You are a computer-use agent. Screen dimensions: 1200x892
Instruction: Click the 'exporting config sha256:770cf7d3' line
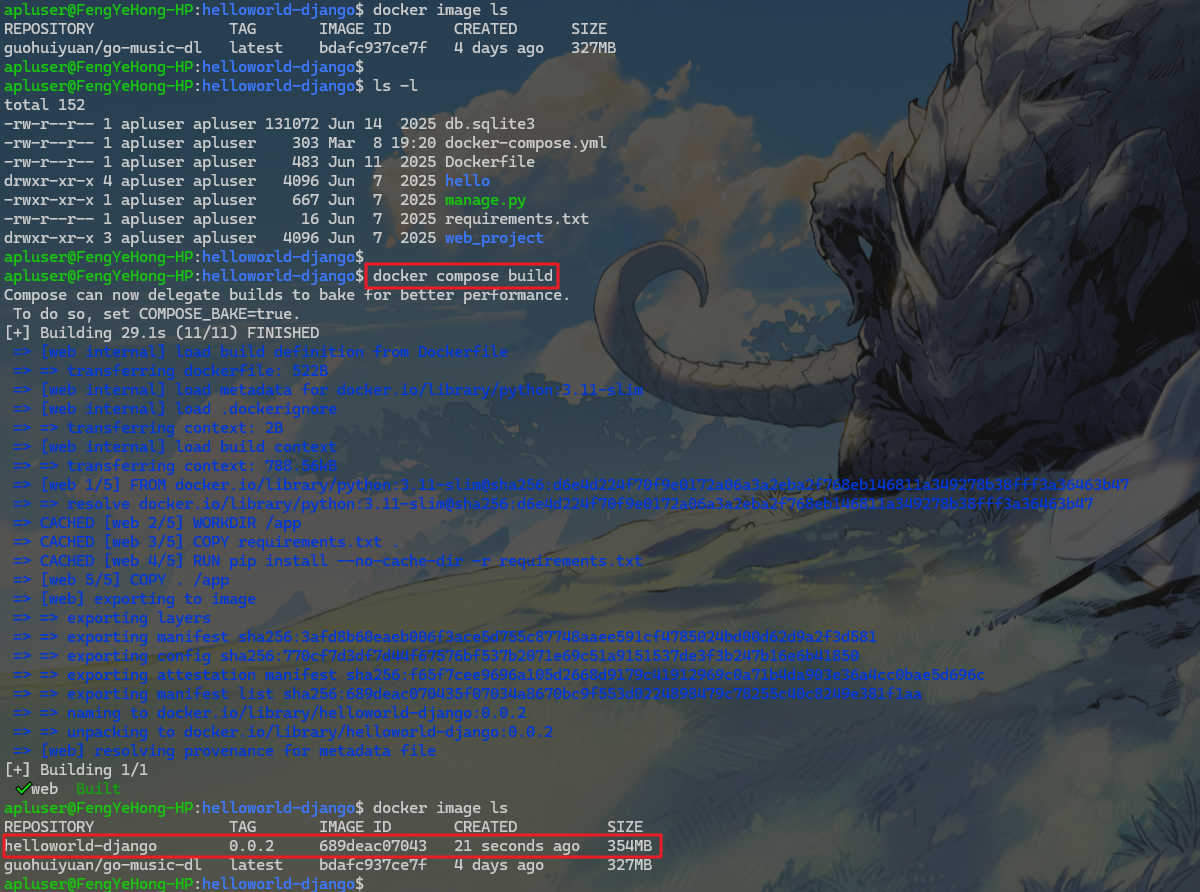[436, 656]
